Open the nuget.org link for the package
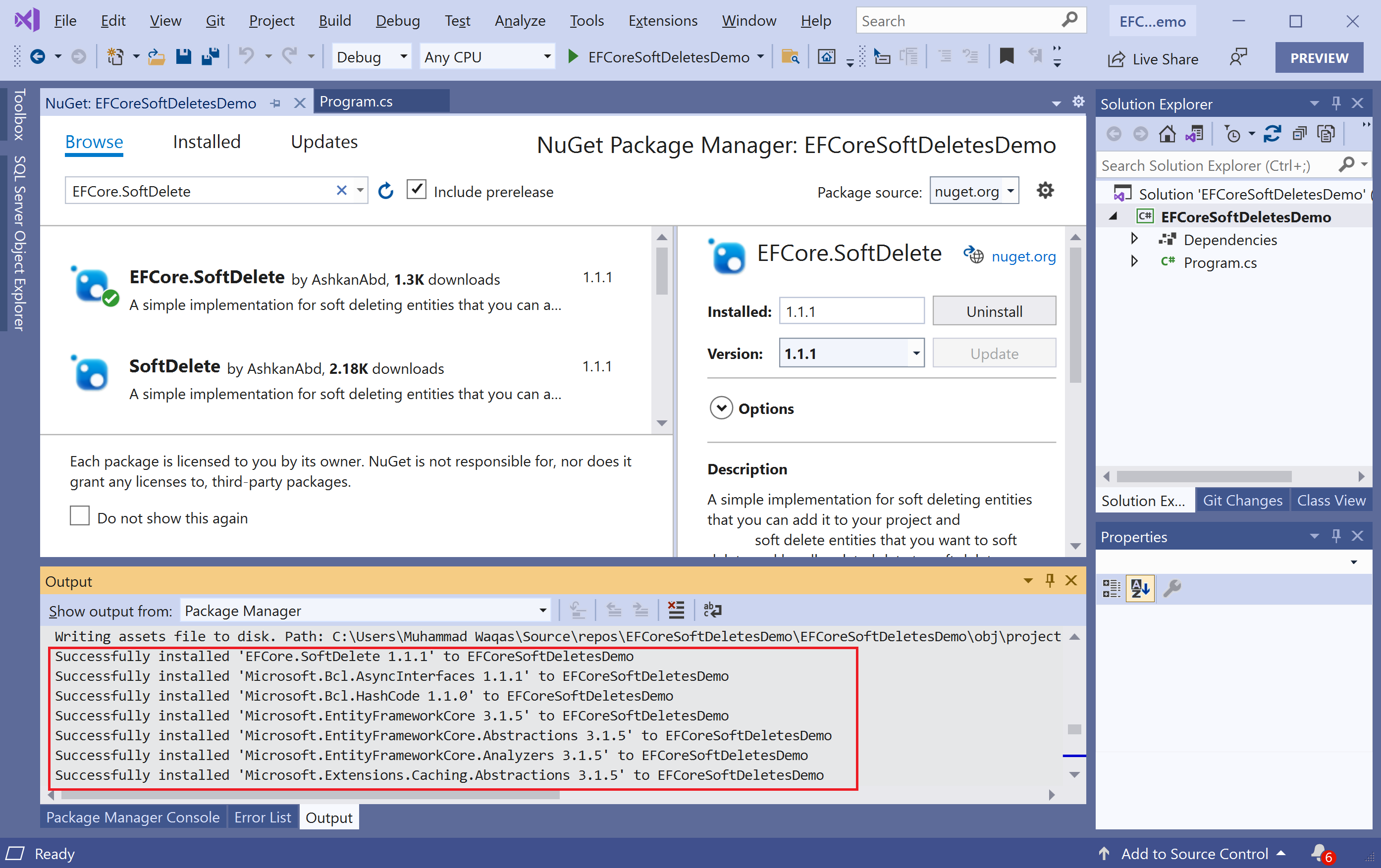 tap(1023, 256)
